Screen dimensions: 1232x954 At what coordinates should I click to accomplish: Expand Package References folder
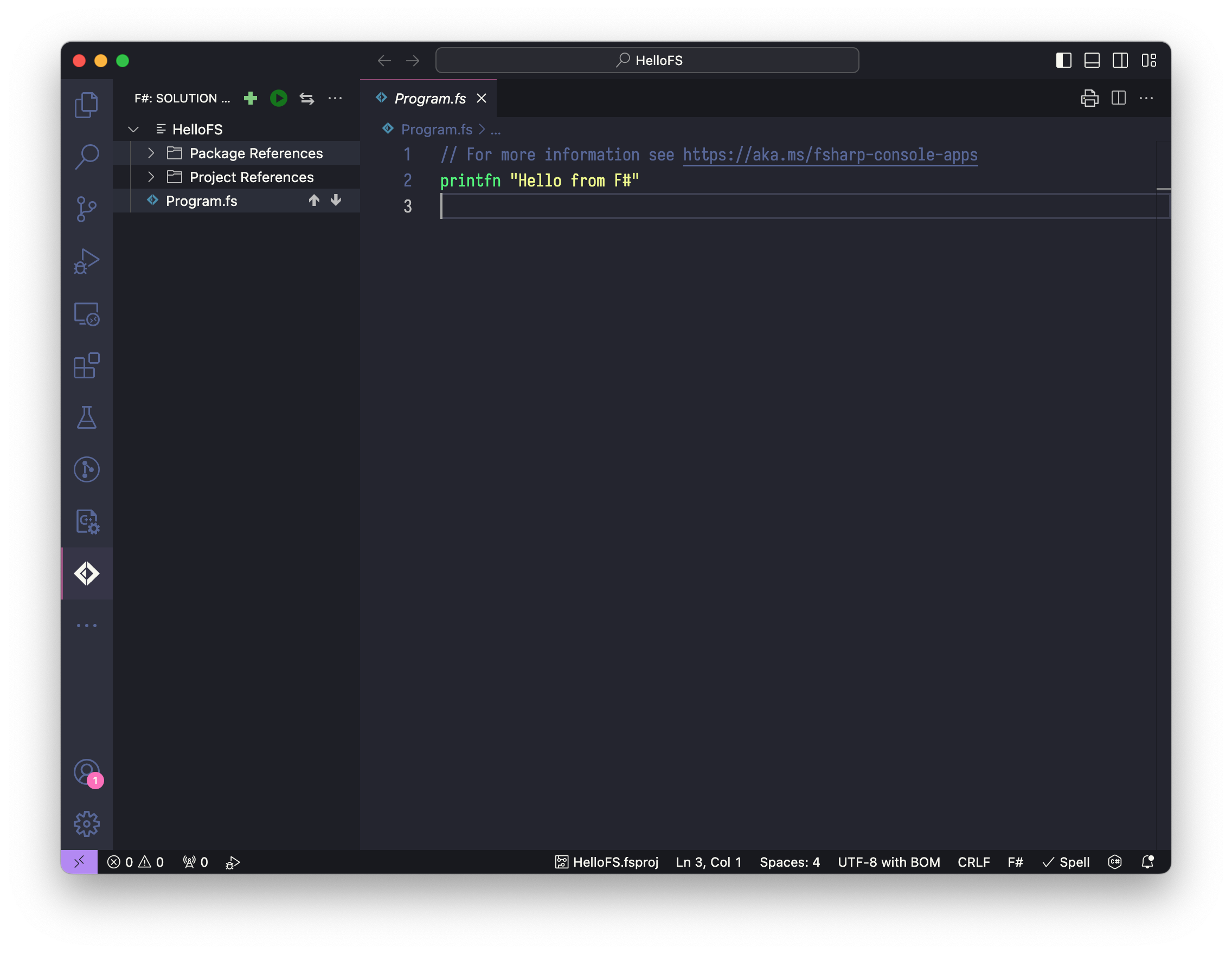point(151,153)
